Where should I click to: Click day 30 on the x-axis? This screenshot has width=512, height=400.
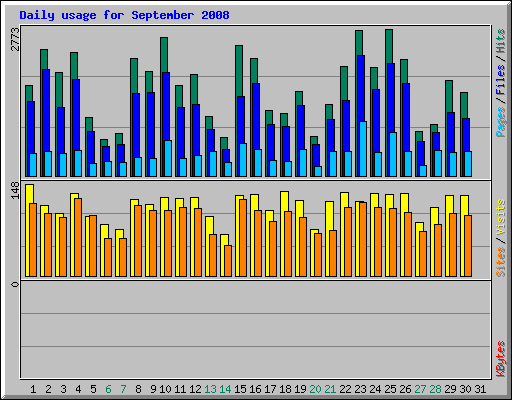(x=465, y=389)
